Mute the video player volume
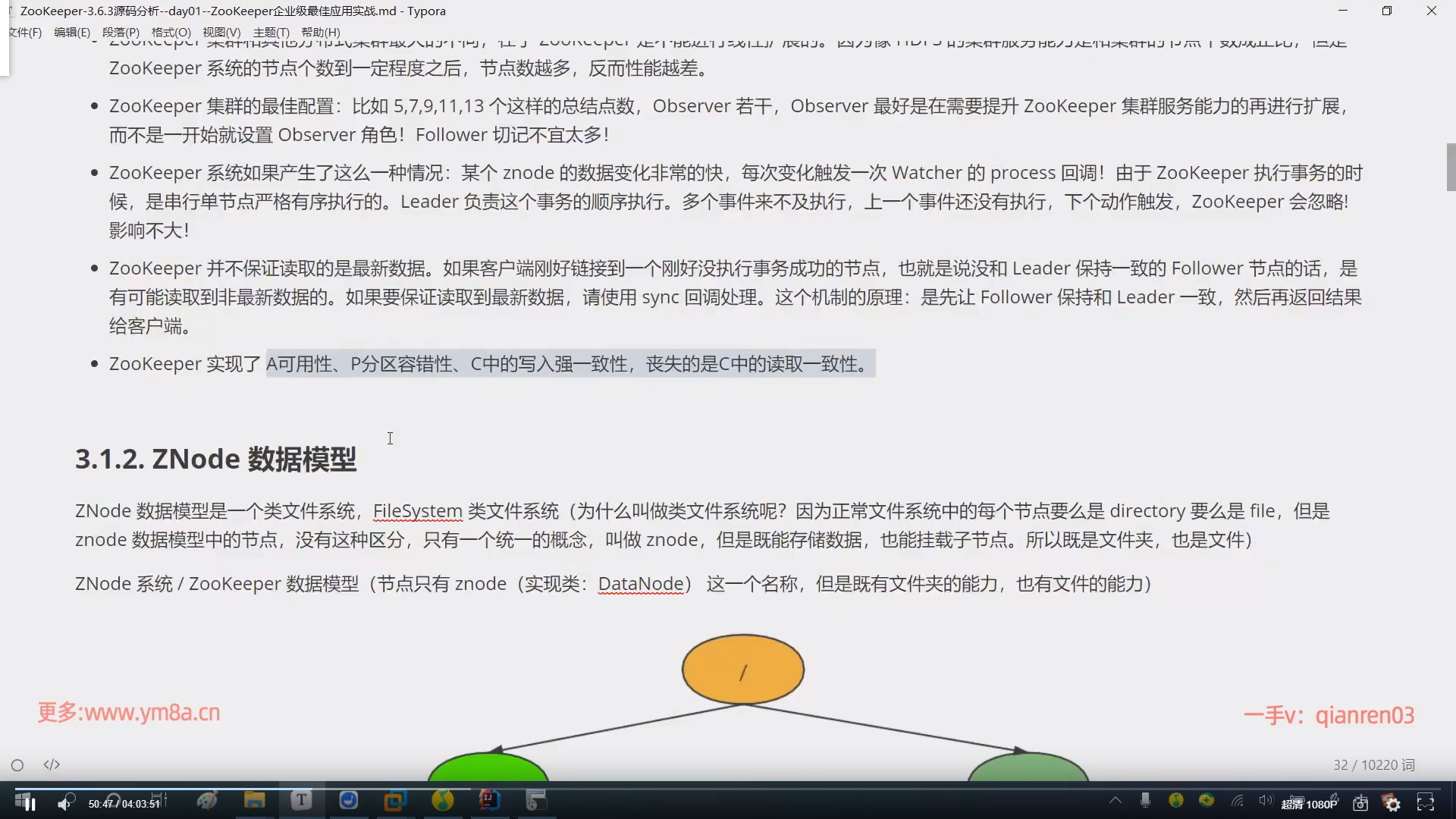The image size is (1456, 819). pyautogui.click(x=64, y=804)
